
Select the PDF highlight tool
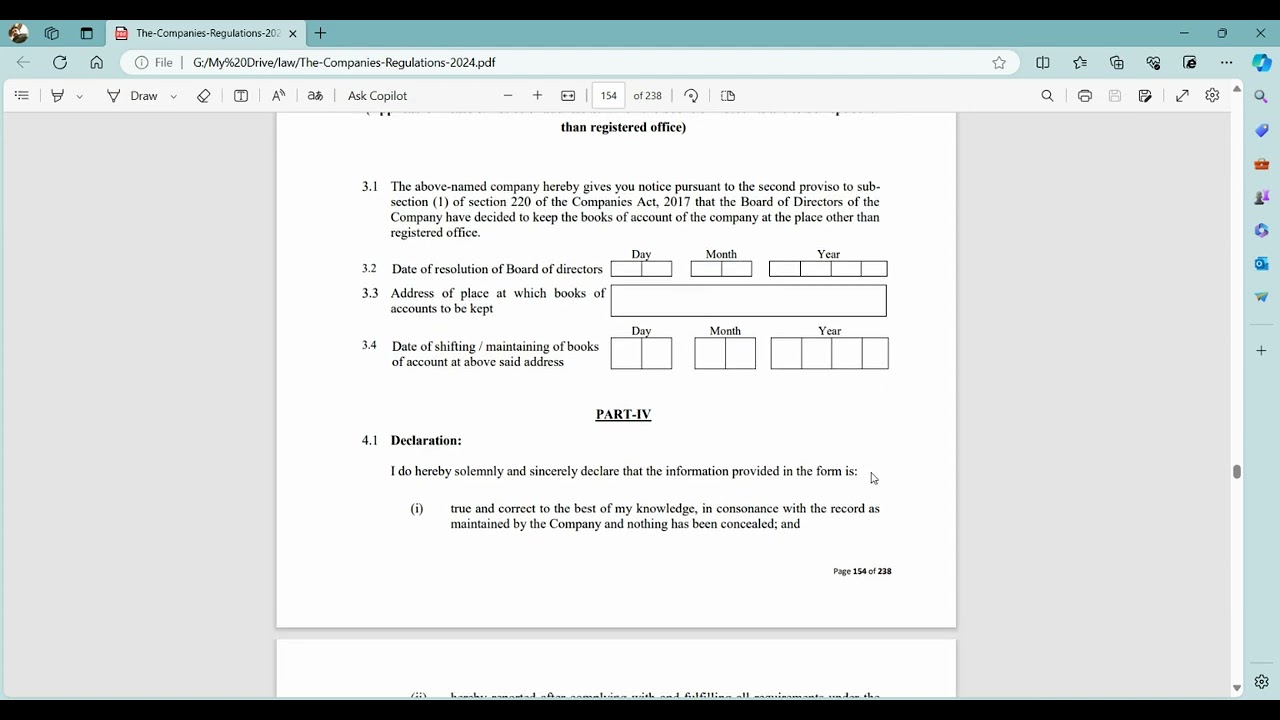tap(58, 96)
